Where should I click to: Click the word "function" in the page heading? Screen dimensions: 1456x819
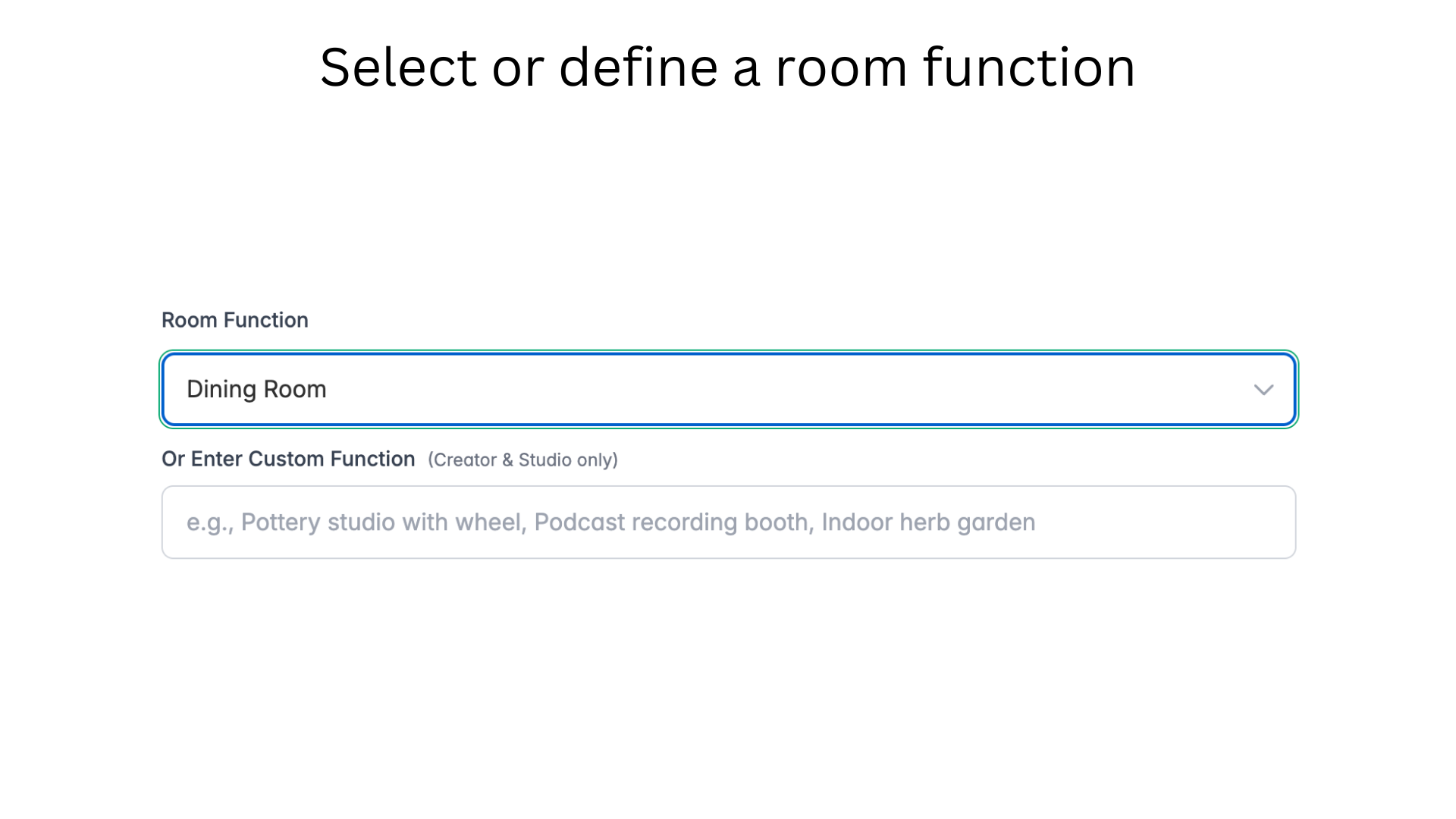1029,67
